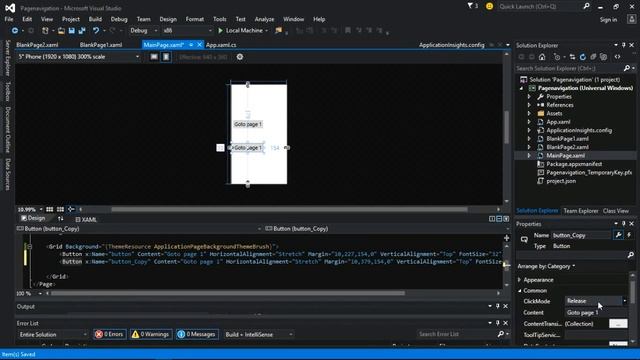The image size is (640, 360).
Task: Click the feedback smiley face icon
Action: (489, 6)
